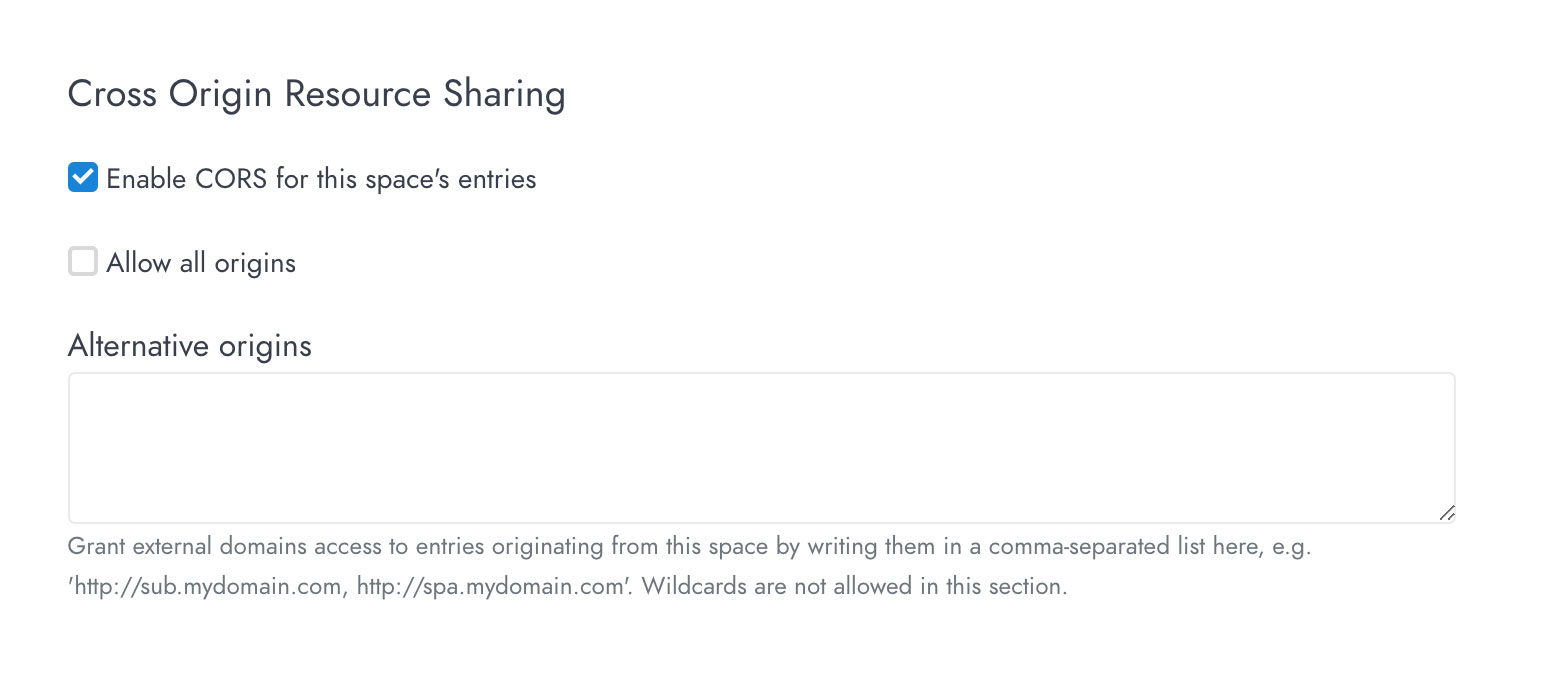Click the word 'CORS' in the first checkbox label
Viewport: 1554px width, 700px height.
point(228,179)
